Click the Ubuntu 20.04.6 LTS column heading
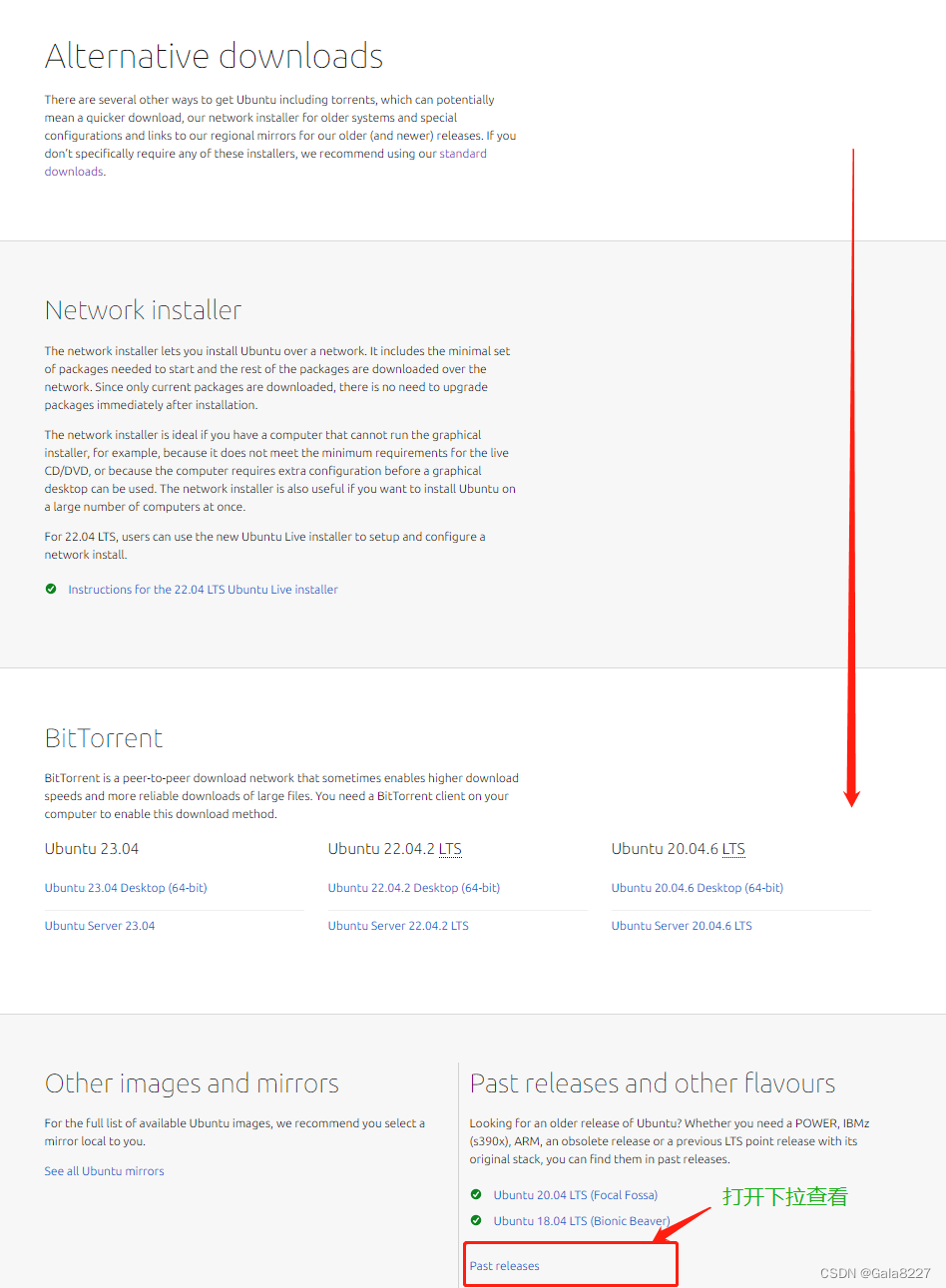 tap(679, 849)
